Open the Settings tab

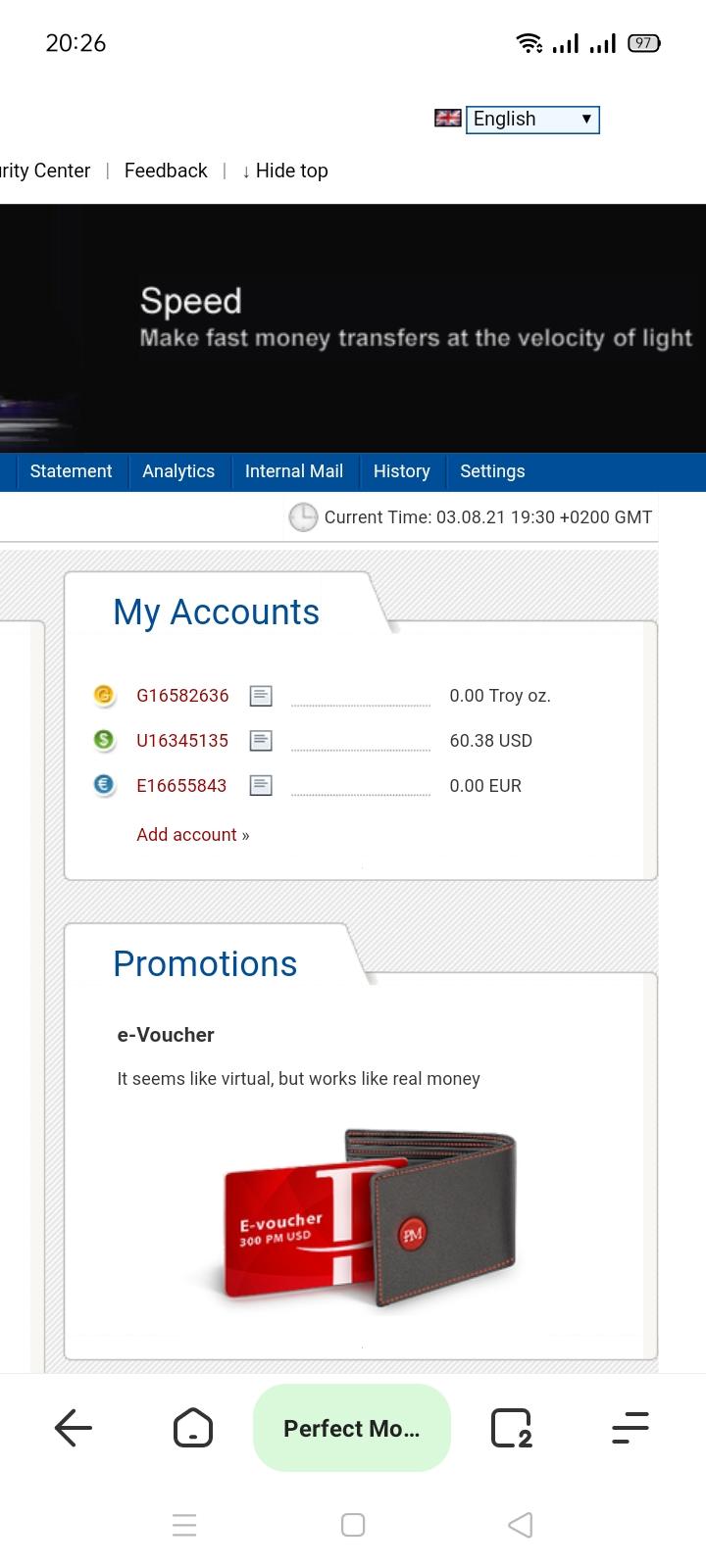click(x=492, y=471)
